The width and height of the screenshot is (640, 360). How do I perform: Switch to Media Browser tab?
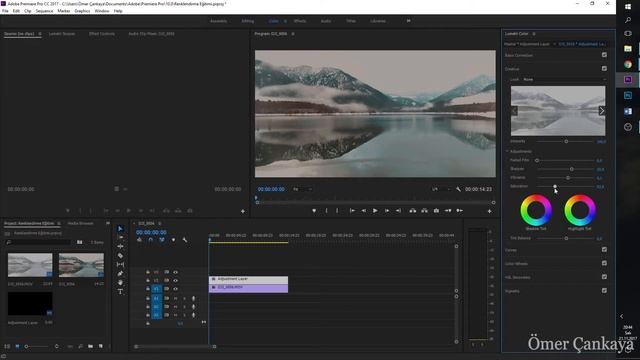tap(80, 223)
